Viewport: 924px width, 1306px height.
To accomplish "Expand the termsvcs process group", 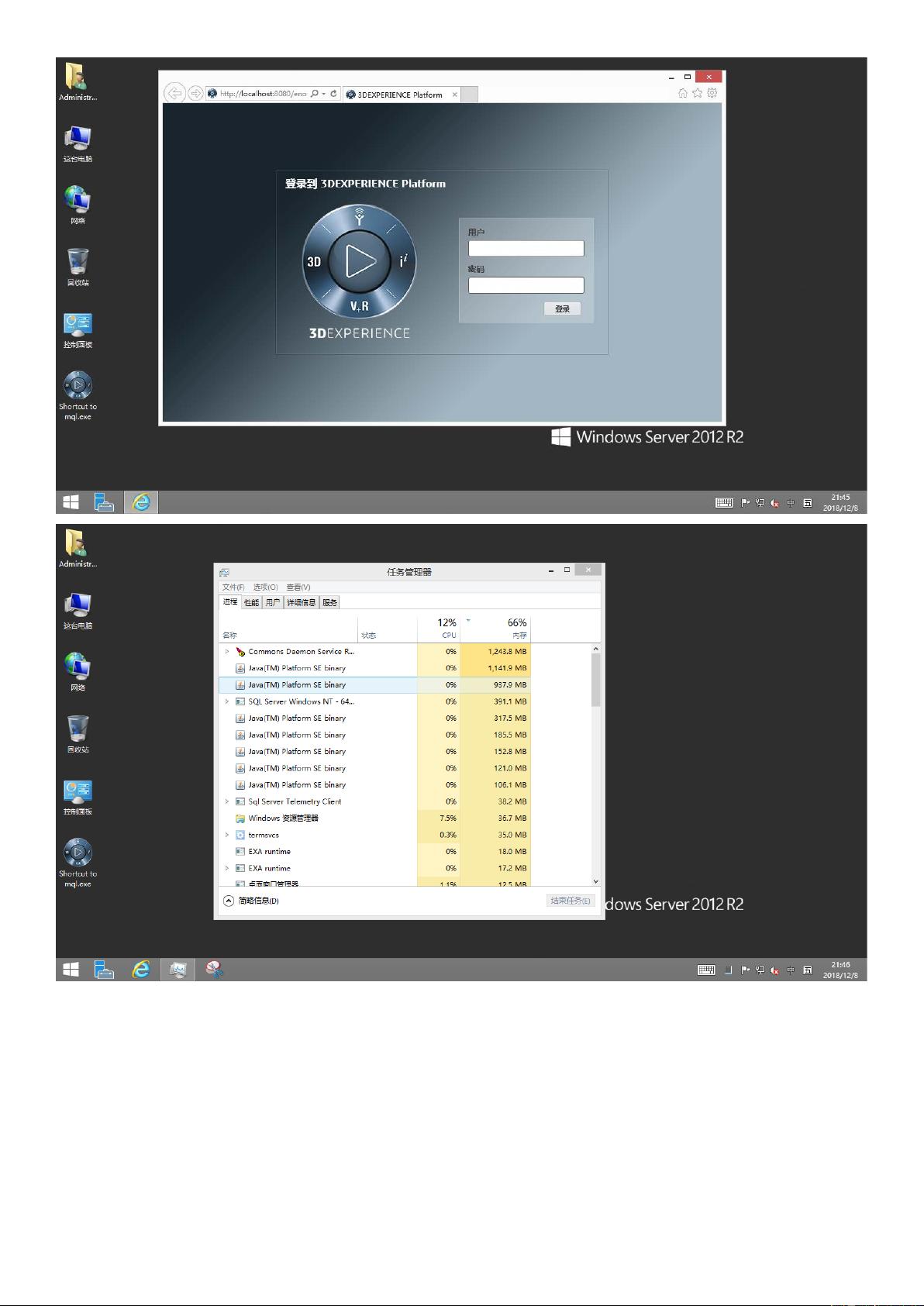I will (227, 835).
